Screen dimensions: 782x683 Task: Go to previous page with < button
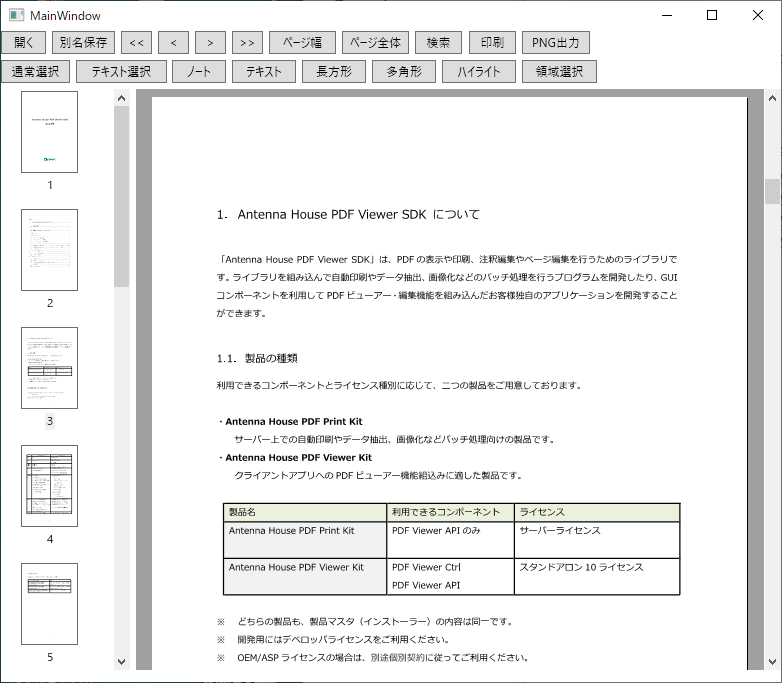[x=174, y=42]
